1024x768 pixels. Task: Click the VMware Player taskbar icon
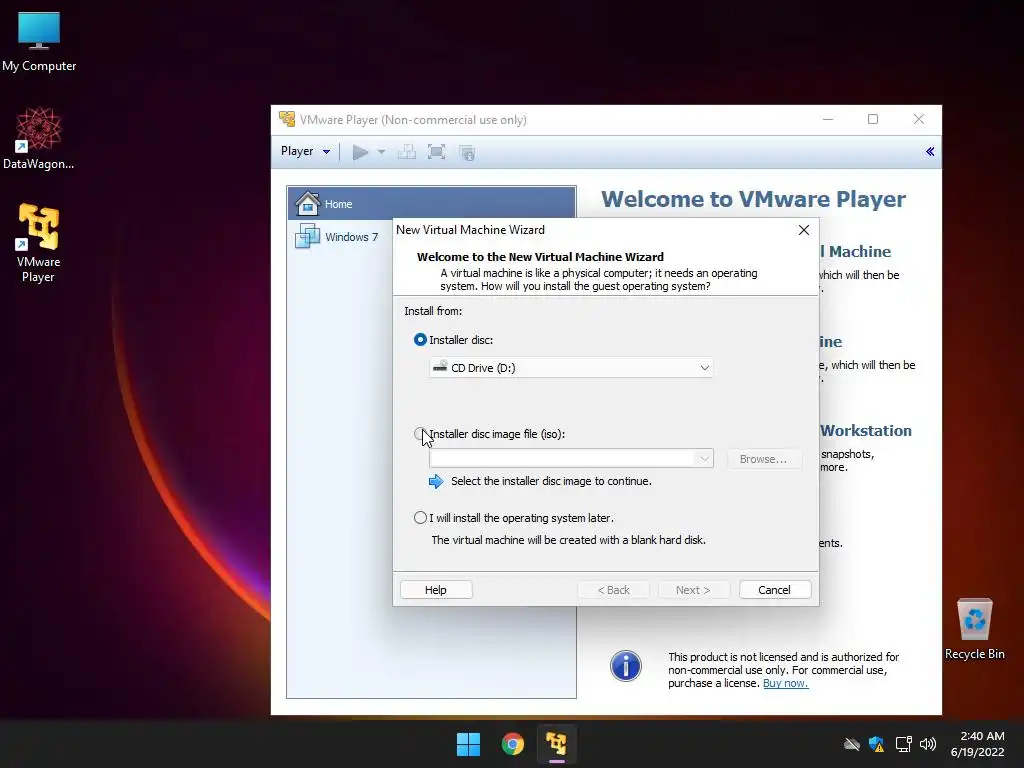coord(556,744)
